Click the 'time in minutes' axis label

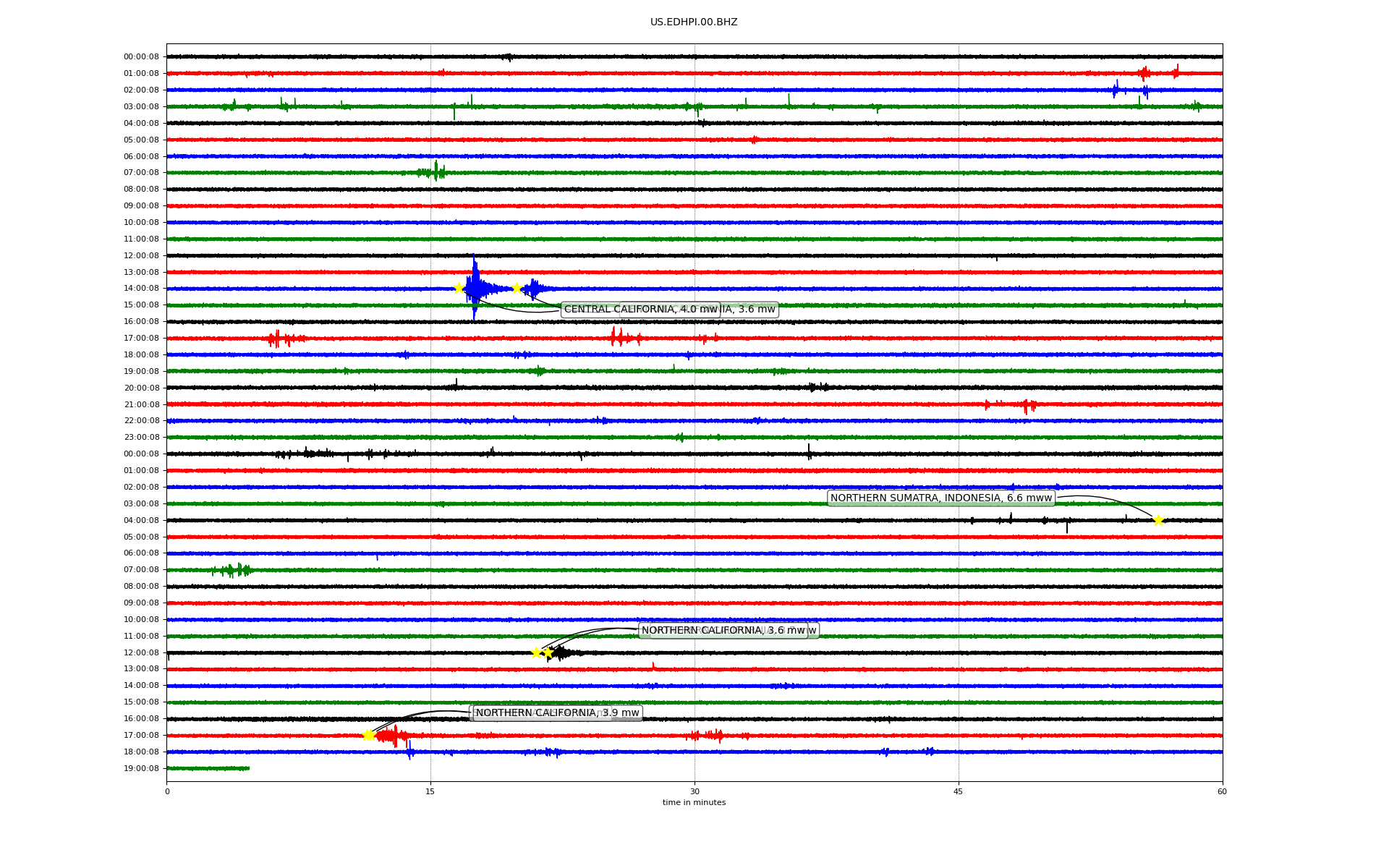pyautogui.click(x=694, y=802)
